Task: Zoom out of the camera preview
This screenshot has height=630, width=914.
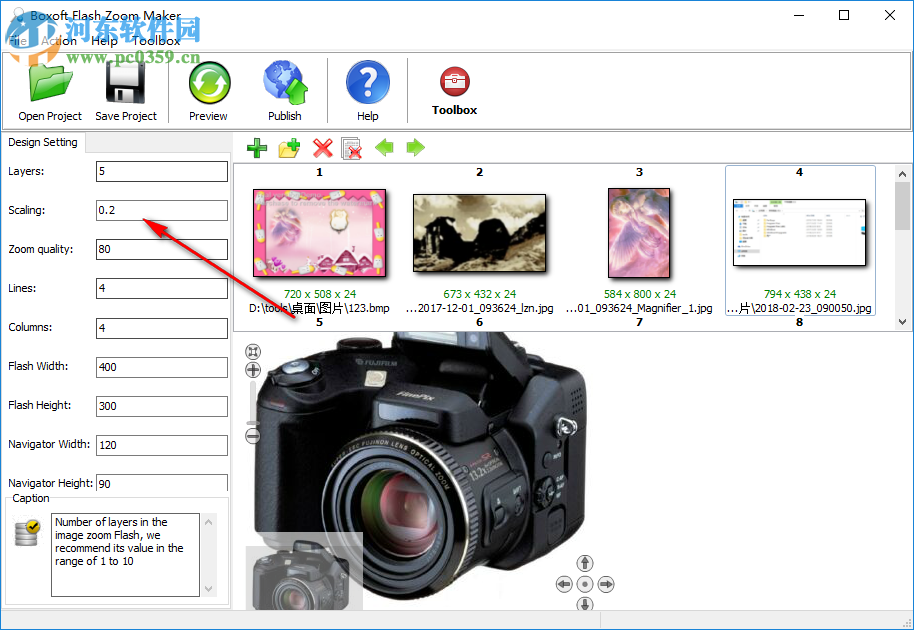Action: [253, 435]
